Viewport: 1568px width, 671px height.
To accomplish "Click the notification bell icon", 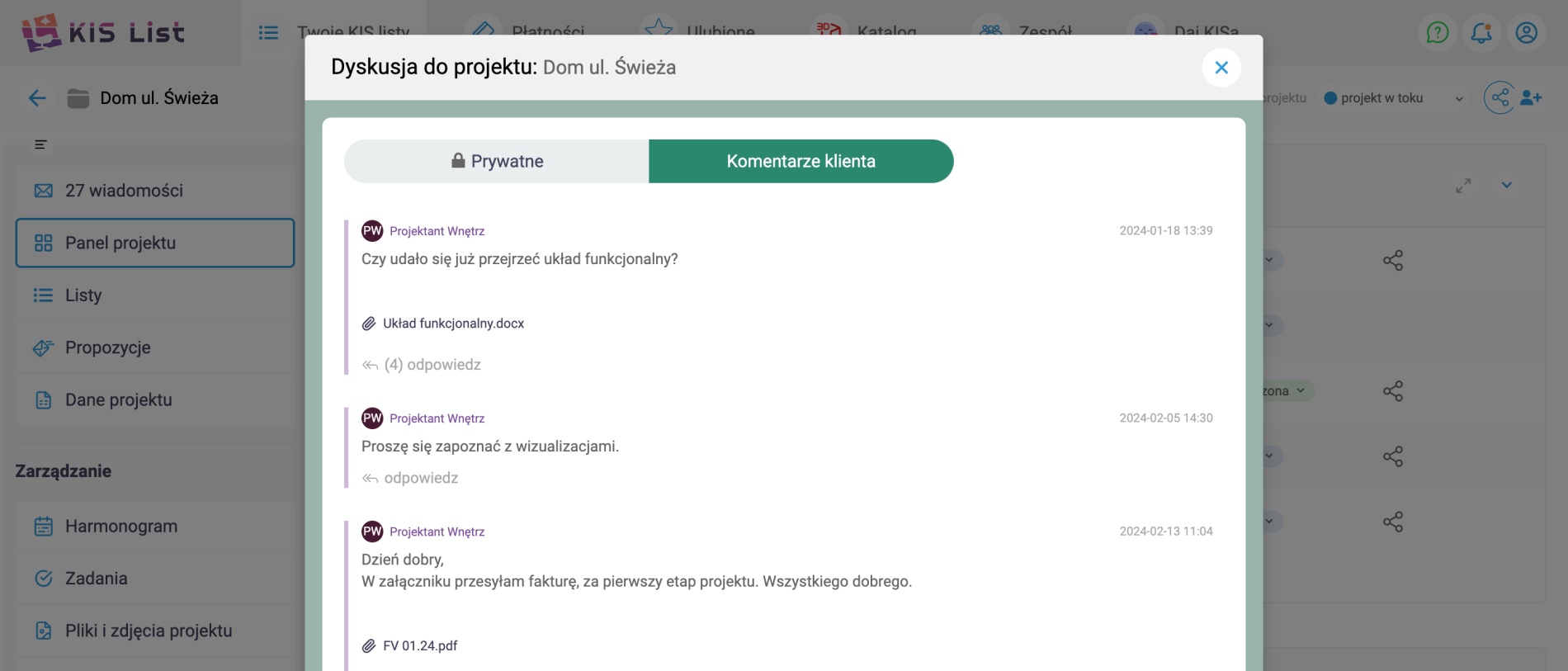I will click(x=1481, y=33).
